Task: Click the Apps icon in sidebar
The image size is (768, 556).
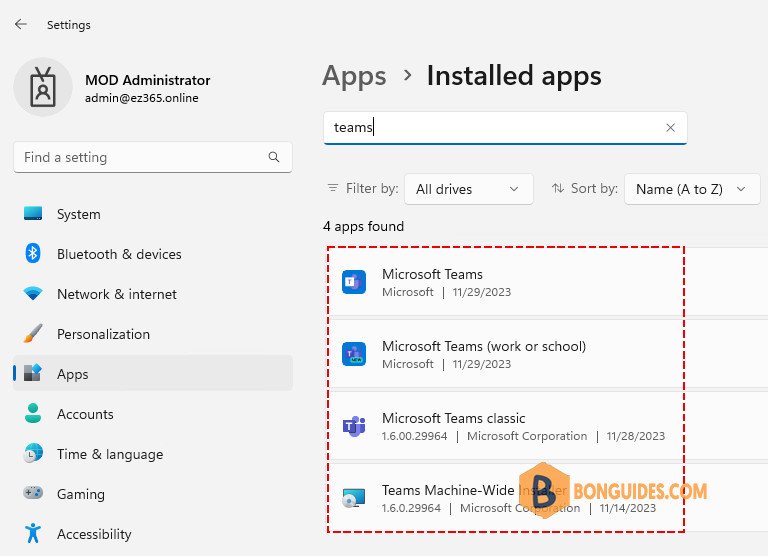Action: click(x=33, y=373)
